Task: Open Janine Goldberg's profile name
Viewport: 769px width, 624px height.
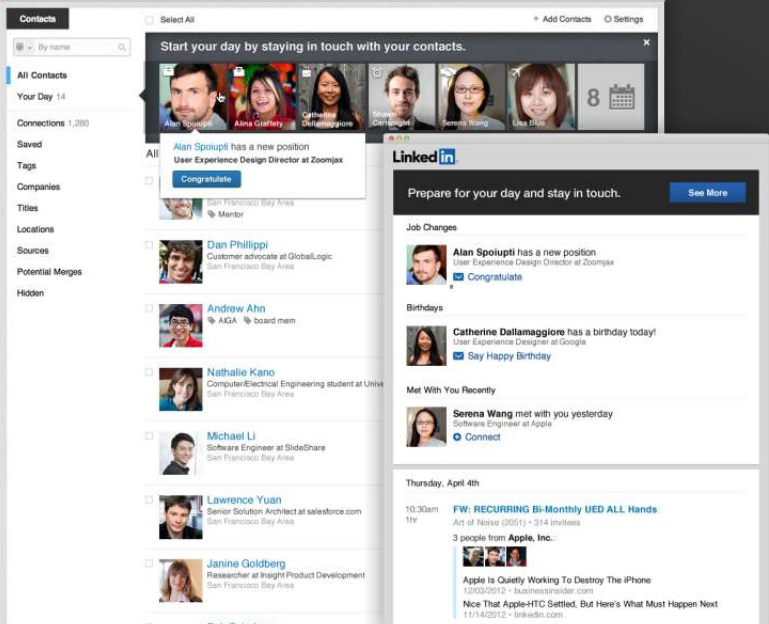Action: tap(246, 564)
